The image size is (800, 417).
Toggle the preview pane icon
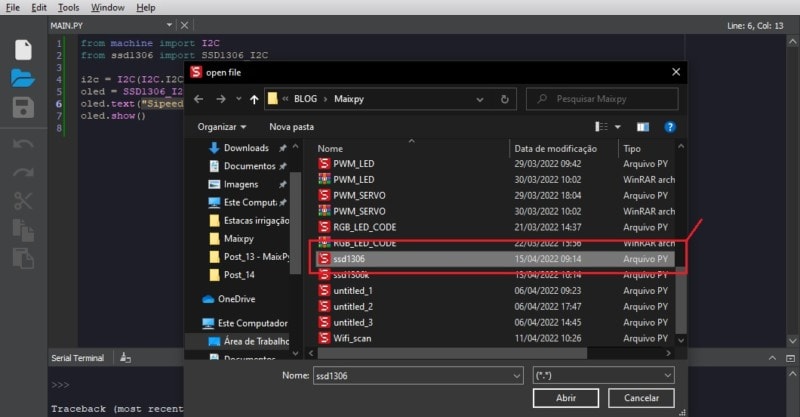pyautogui.click(x=643, y=127)
